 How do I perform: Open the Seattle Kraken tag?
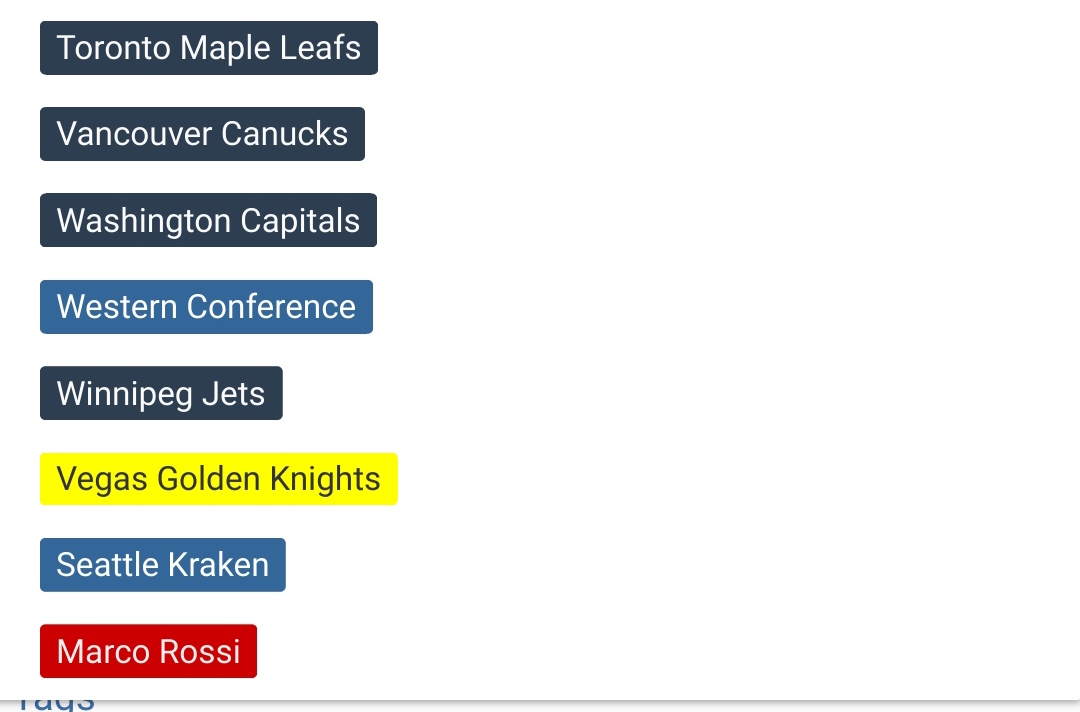point(162,565)
